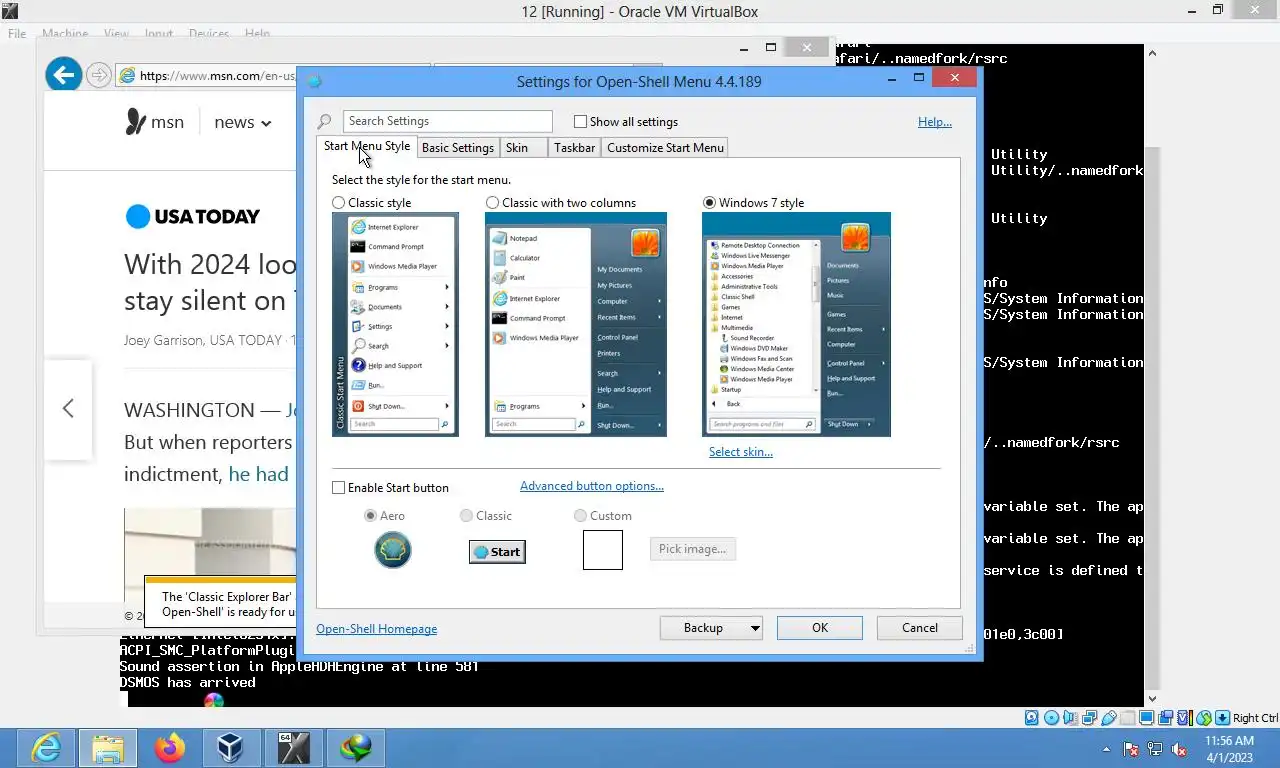
Task: Open File Explorer from the taskbar
Action: click(108, 747)
